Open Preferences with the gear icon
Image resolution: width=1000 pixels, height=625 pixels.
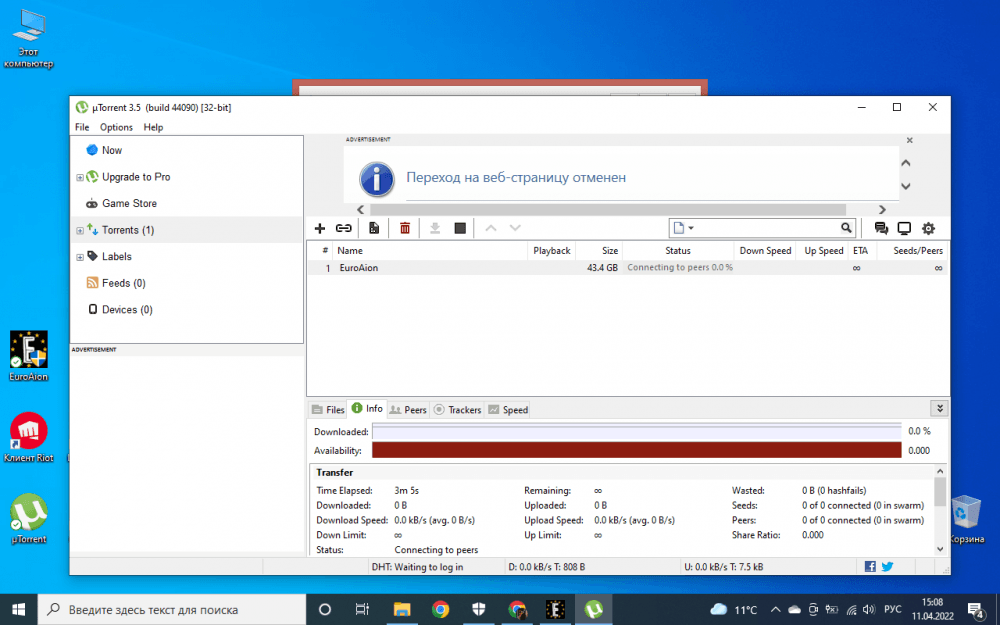[x=928, y=229]
